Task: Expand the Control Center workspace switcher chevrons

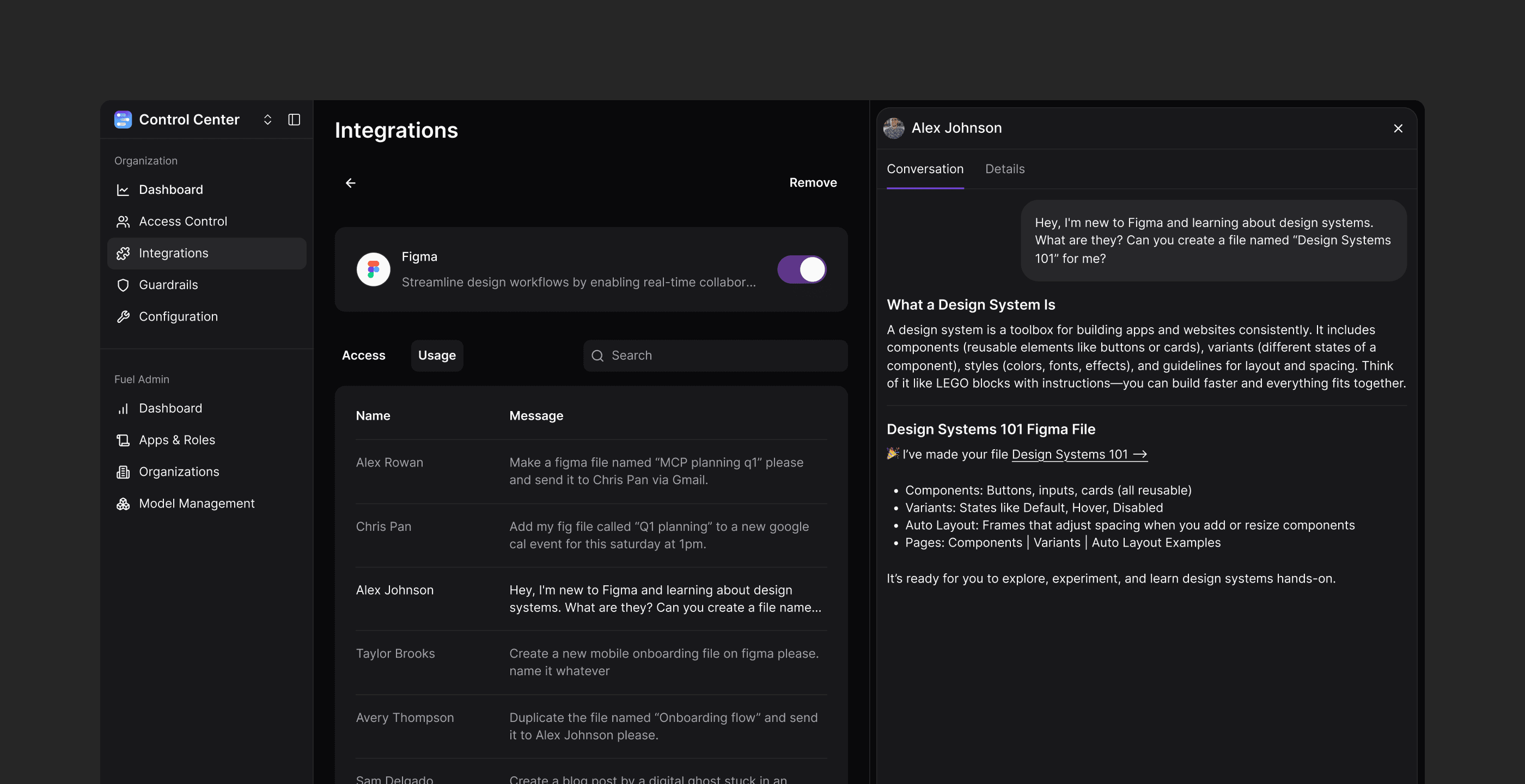Action: [x=267, y=120]
